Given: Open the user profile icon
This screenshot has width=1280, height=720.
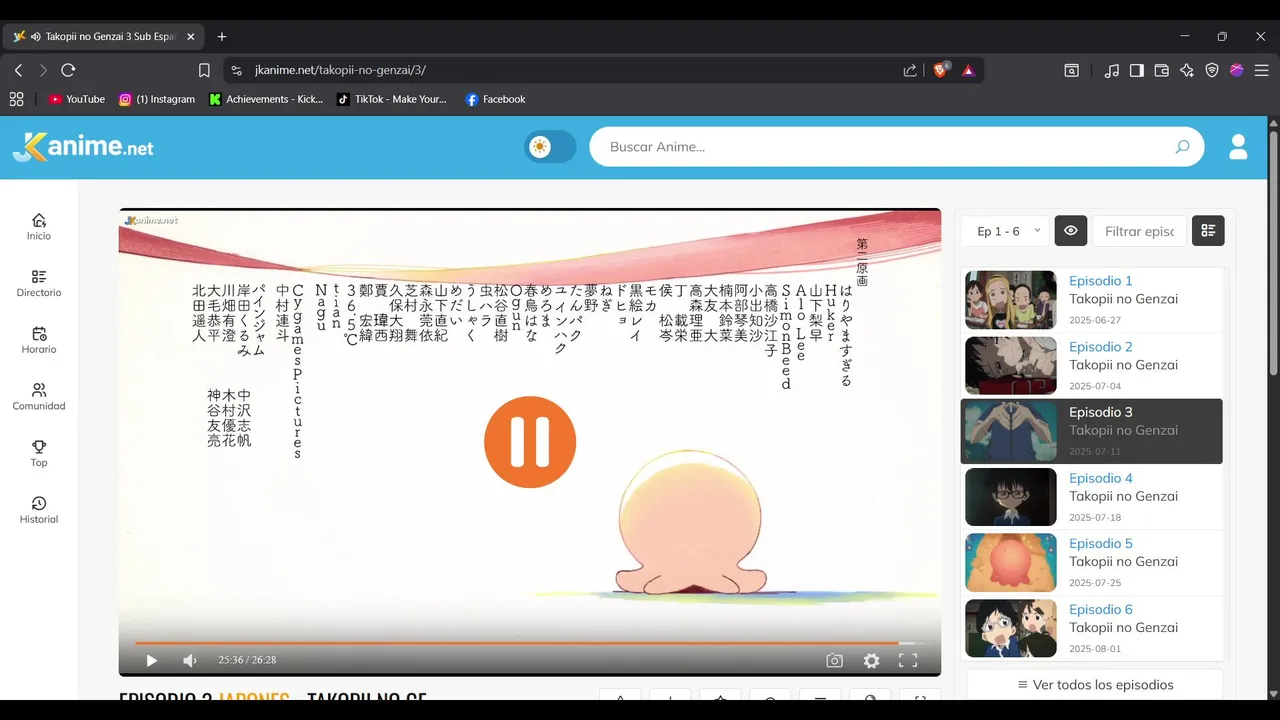Looking at the screenshot, I should 1238,147.
